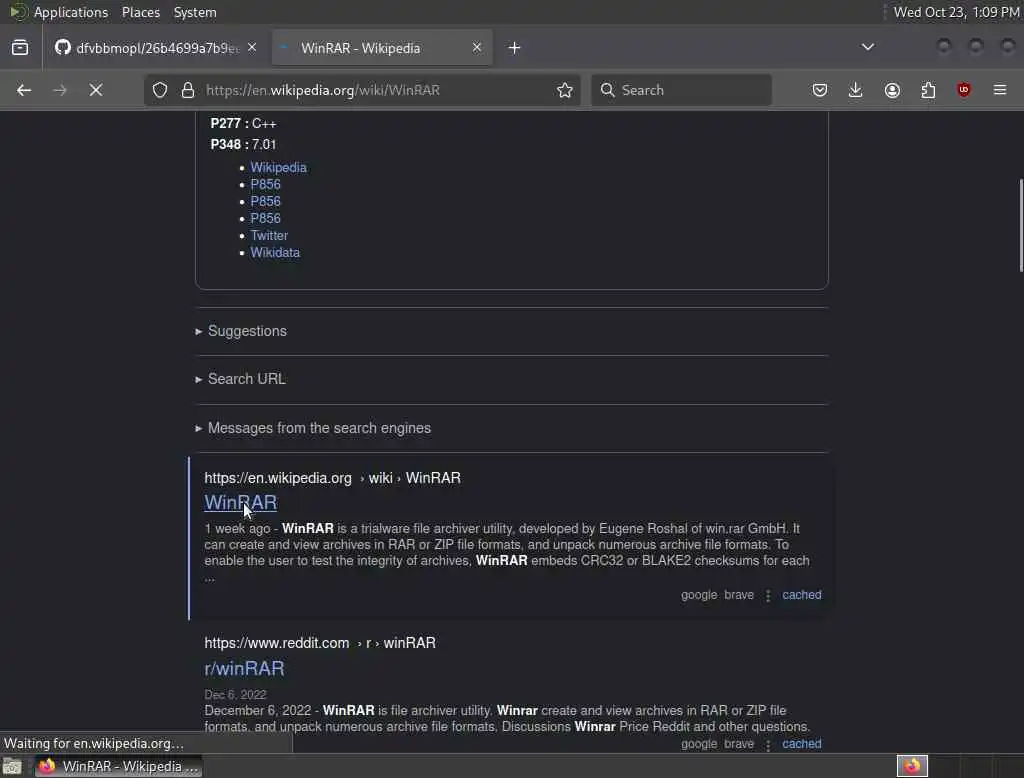Open cached version of WinRAR result
This screenshot has height=778, width=1024.
click(802, 595)
